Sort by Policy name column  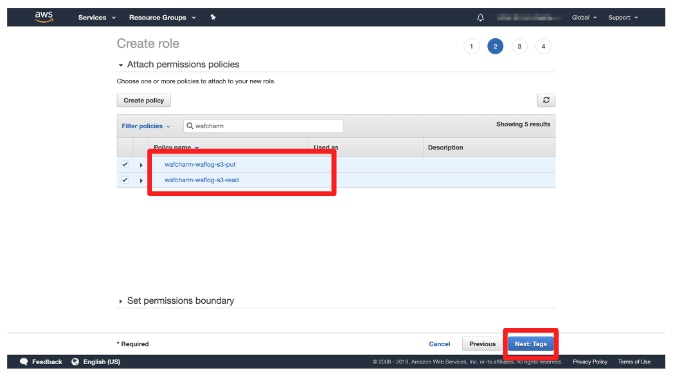(x=176, y=147)
